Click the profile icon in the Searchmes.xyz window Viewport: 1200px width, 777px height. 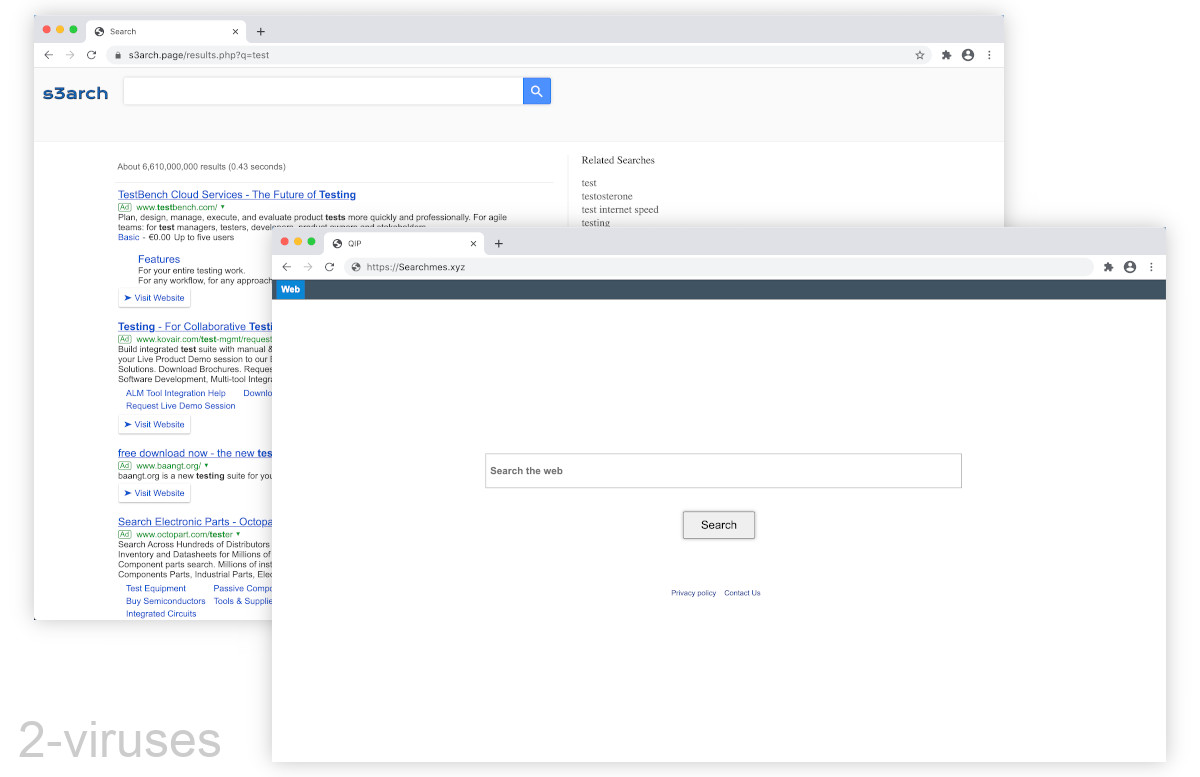coord(1130,267)
